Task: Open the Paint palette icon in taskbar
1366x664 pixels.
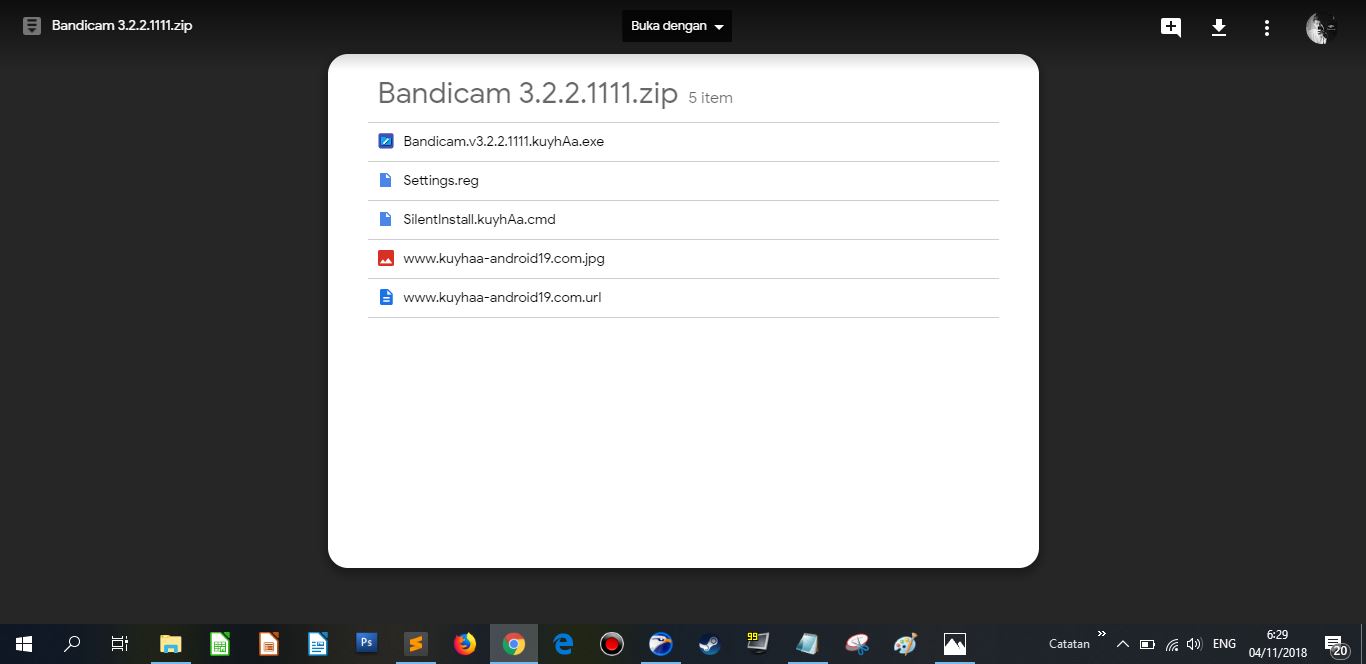Action: pos(906,644)
